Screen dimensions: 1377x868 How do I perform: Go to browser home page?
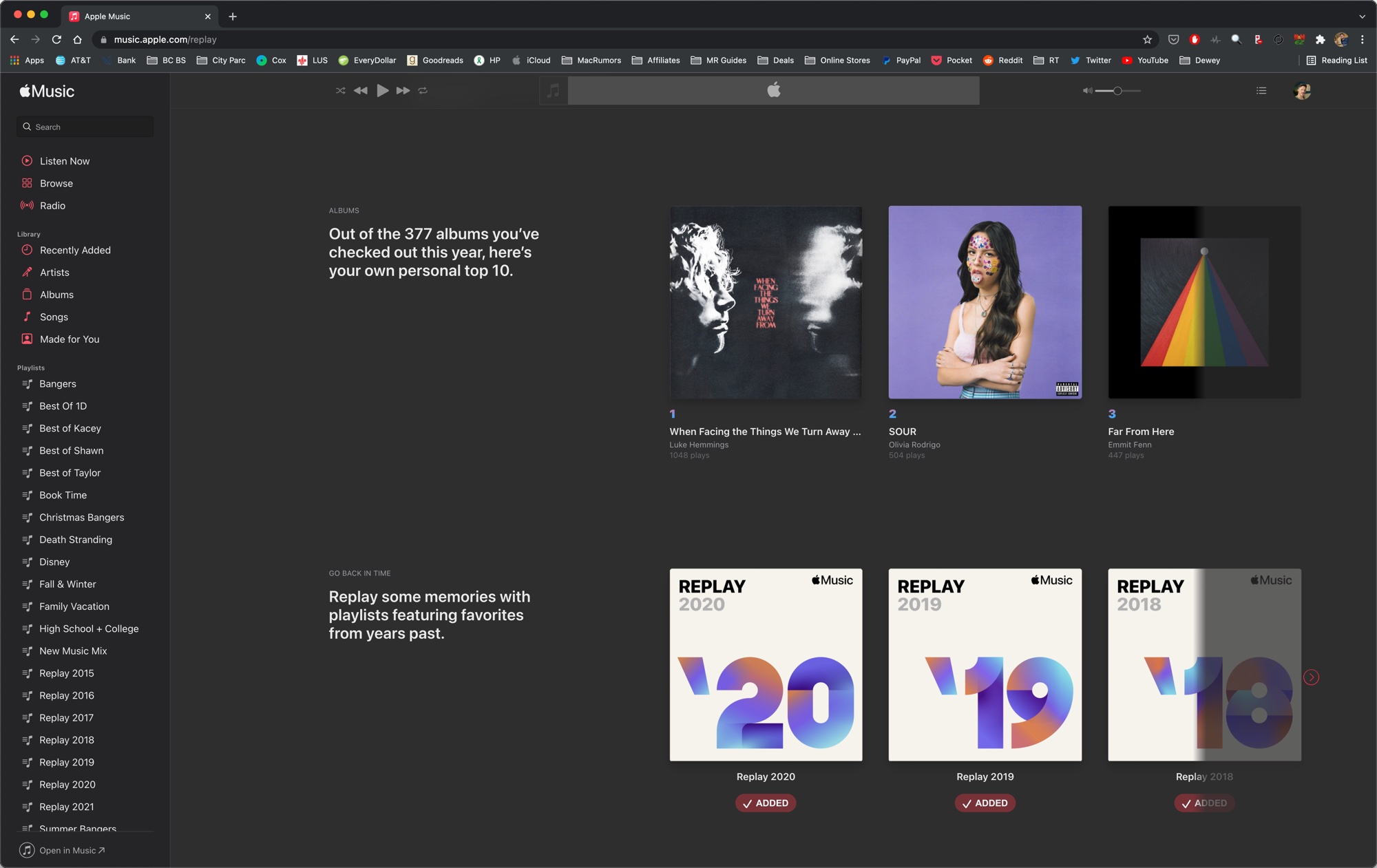pos(77,39)
